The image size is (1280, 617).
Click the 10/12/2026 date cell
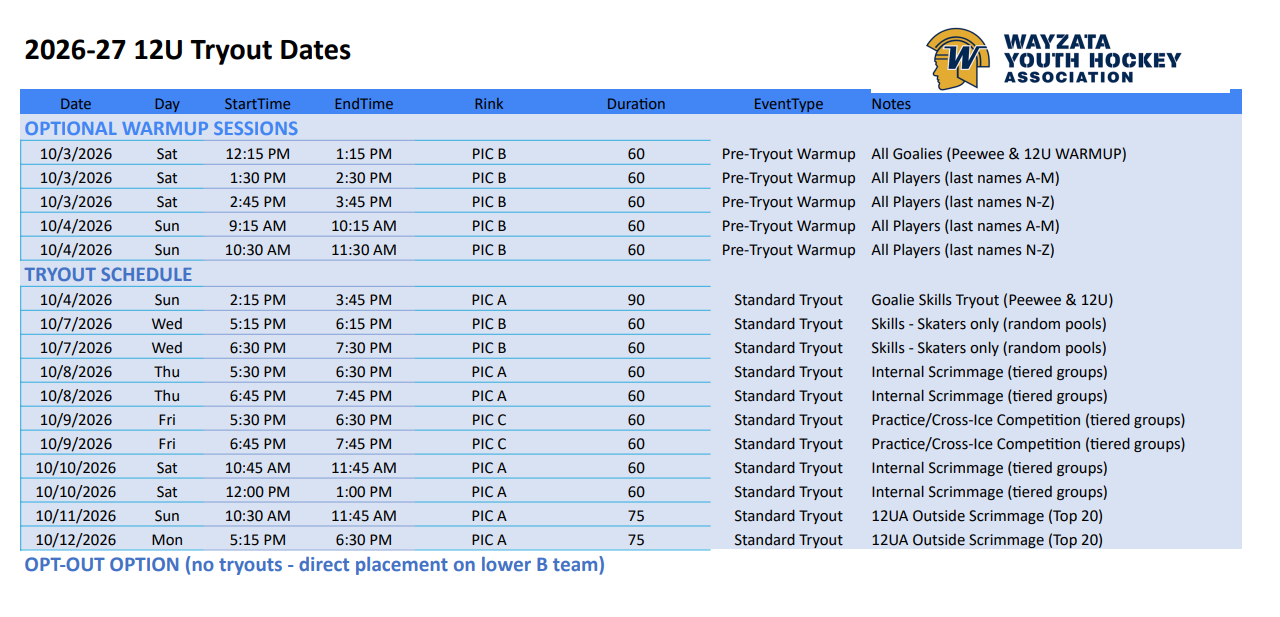76,540
